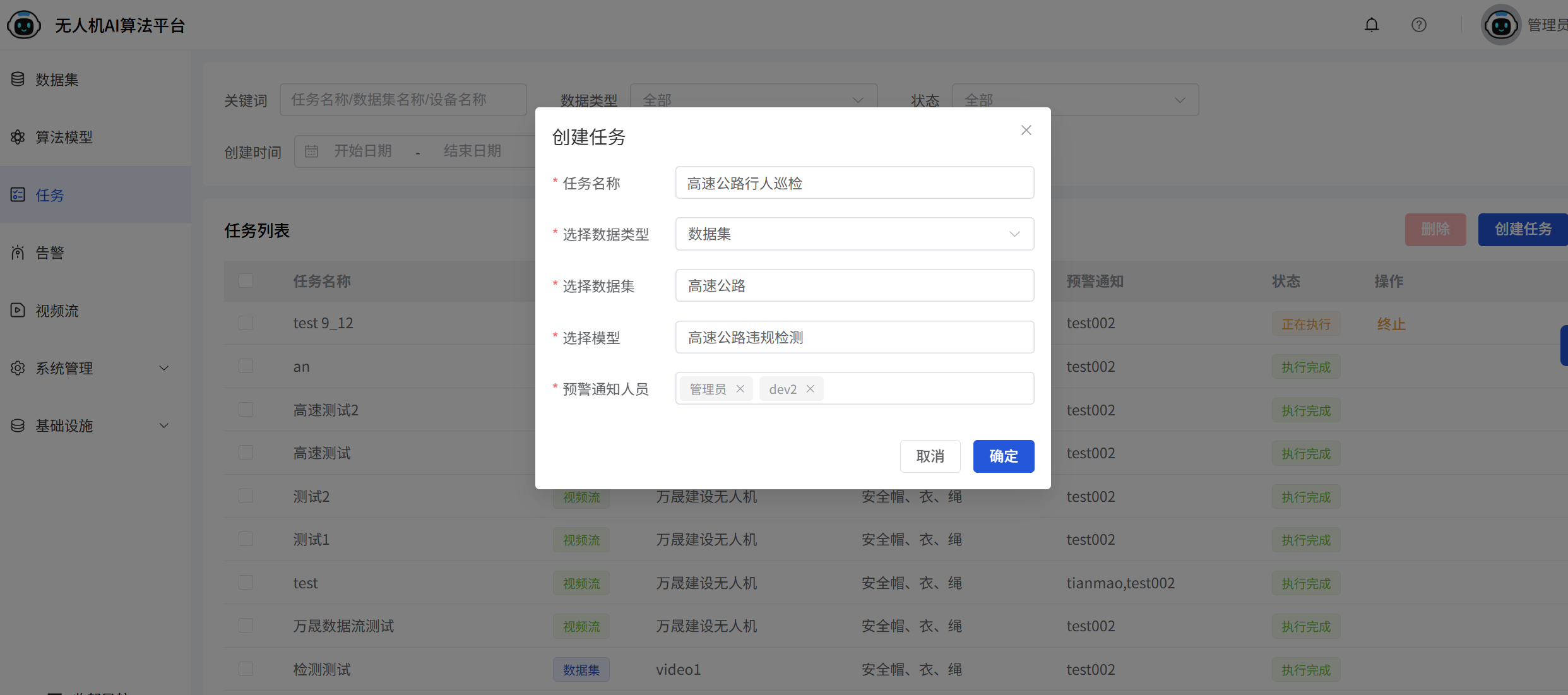Click the 任务名称 input field in dialog
Viewport: 1568px width, 695px height.
point(854,183)
